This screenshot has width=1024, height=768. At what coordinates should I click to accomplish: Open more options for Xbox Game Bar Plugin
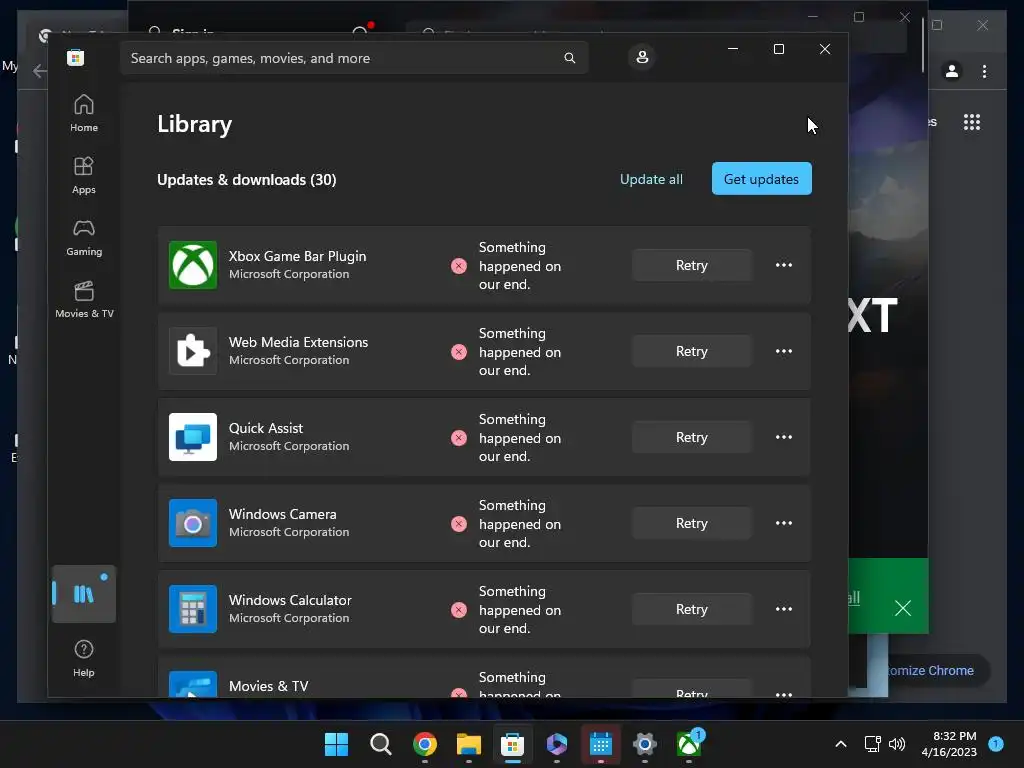(784, 265)
